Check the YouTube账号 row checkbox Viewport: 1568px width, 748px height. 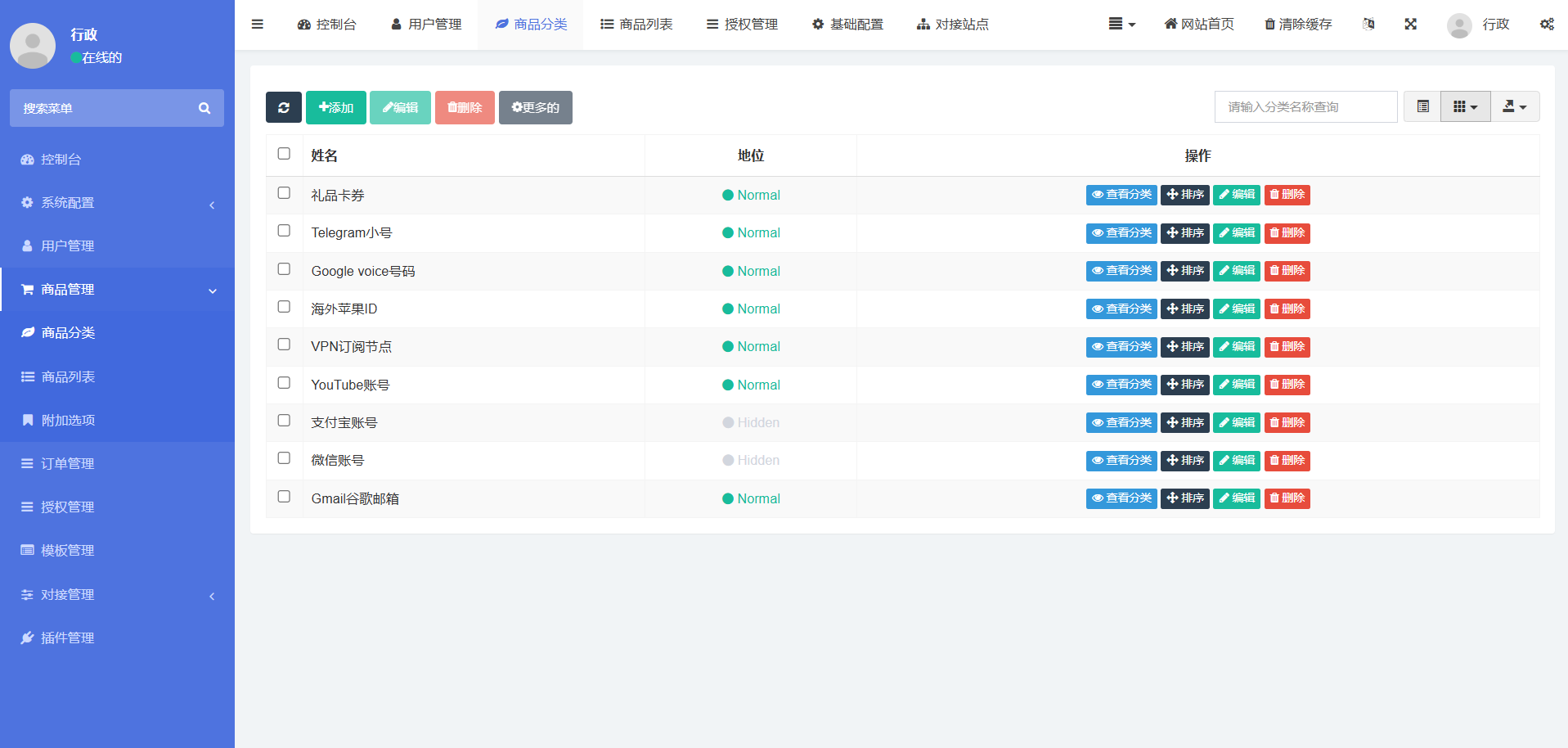tap(284, 383)
